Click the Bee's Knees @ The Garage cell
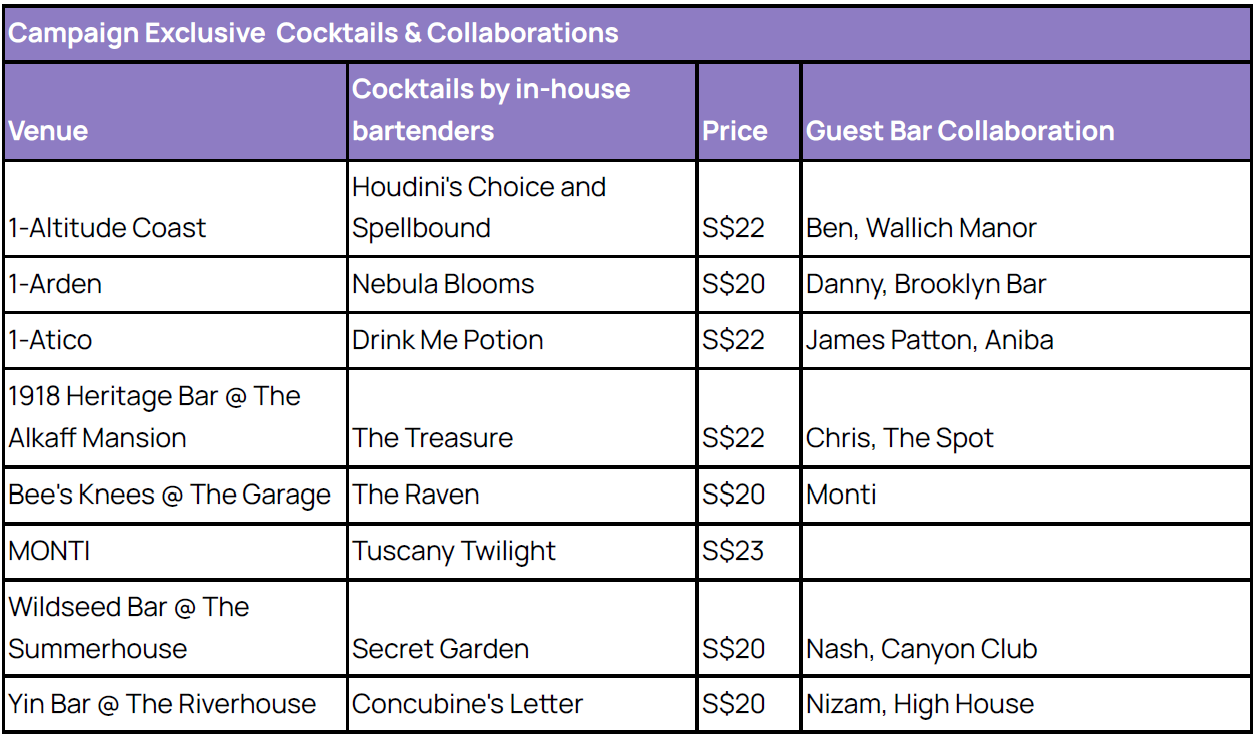Viewport: 1258px width, 736px height. click(175, 495)
